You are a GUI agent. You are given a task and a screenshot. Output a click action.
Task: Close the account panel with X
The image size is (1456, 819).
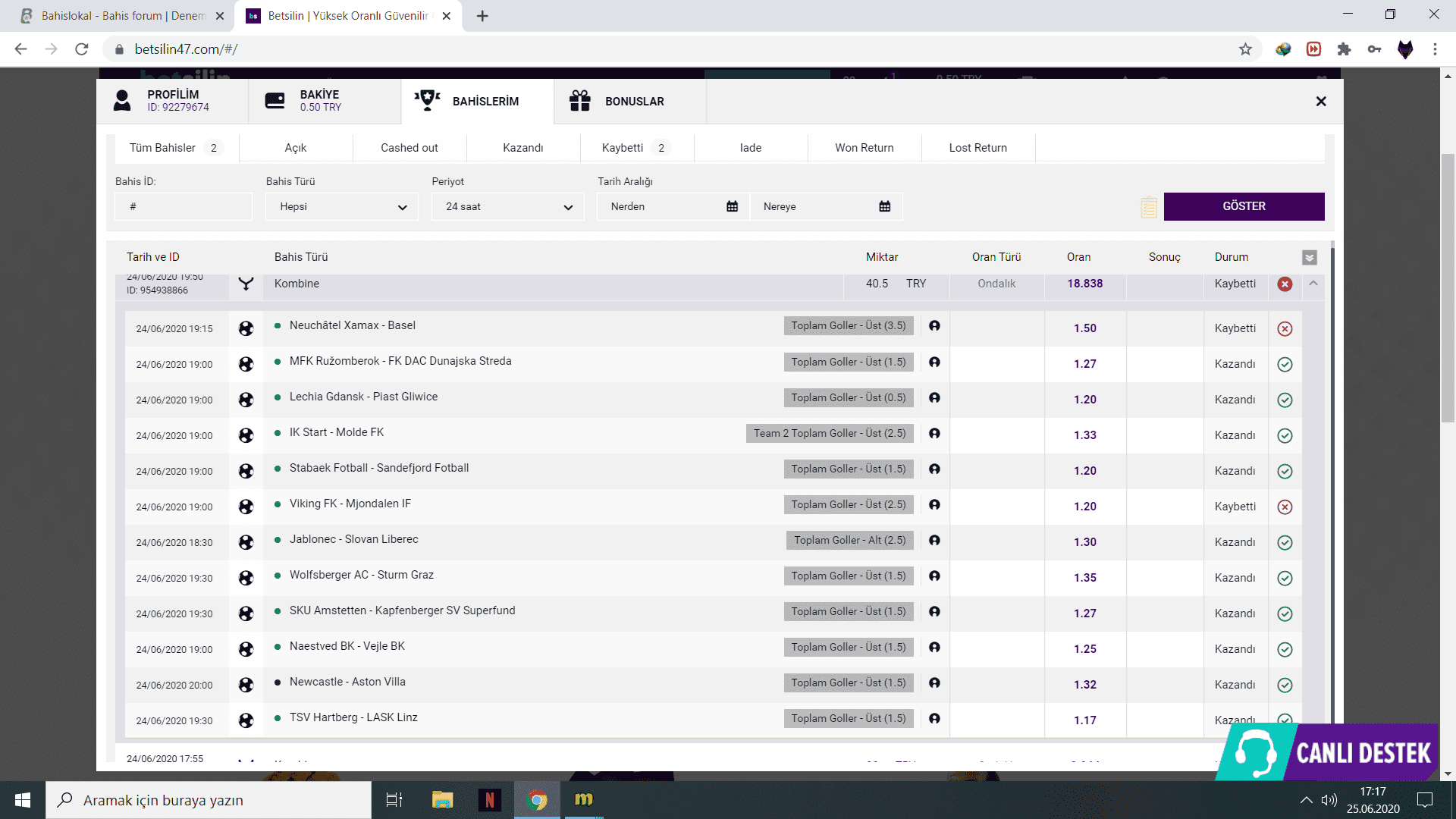pyautogui.click(x=1321, y=101)
